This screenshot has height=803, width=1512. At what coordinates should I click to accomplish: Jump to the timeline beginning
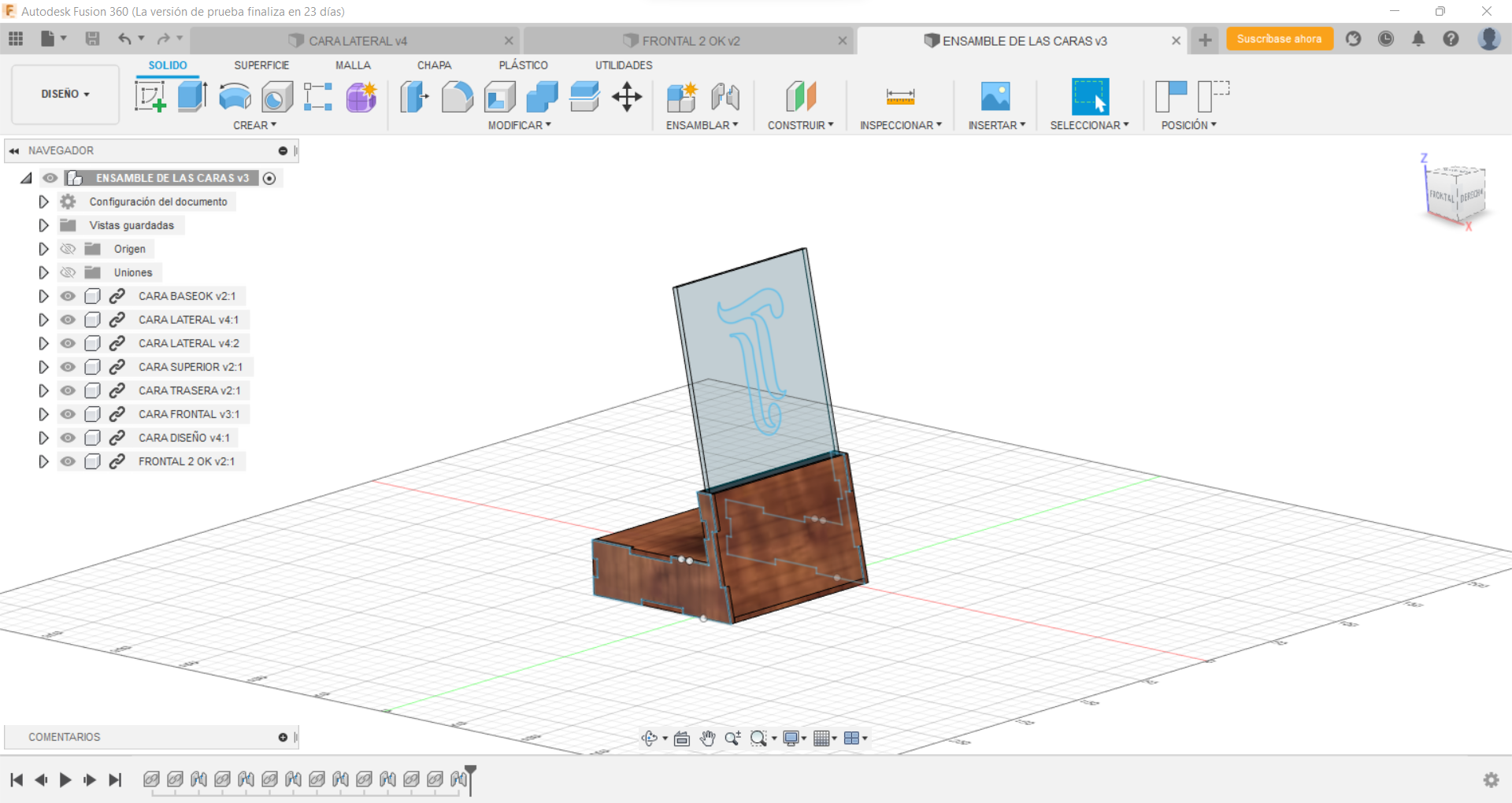tap(17, 780)
